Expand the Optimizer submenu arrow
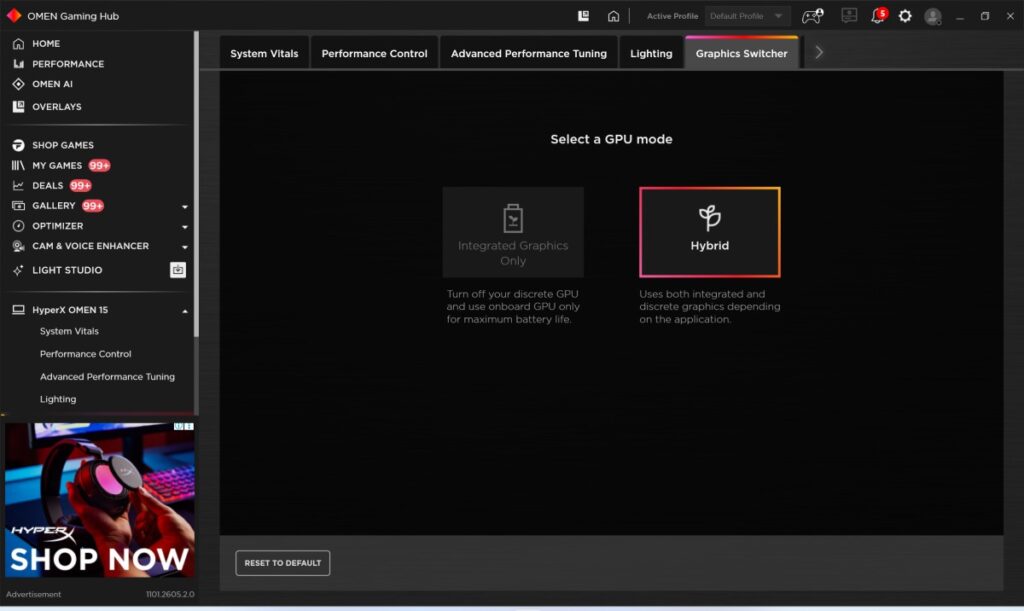The height and width of the screenshot is (611, 1024). [x=185, y=227]
